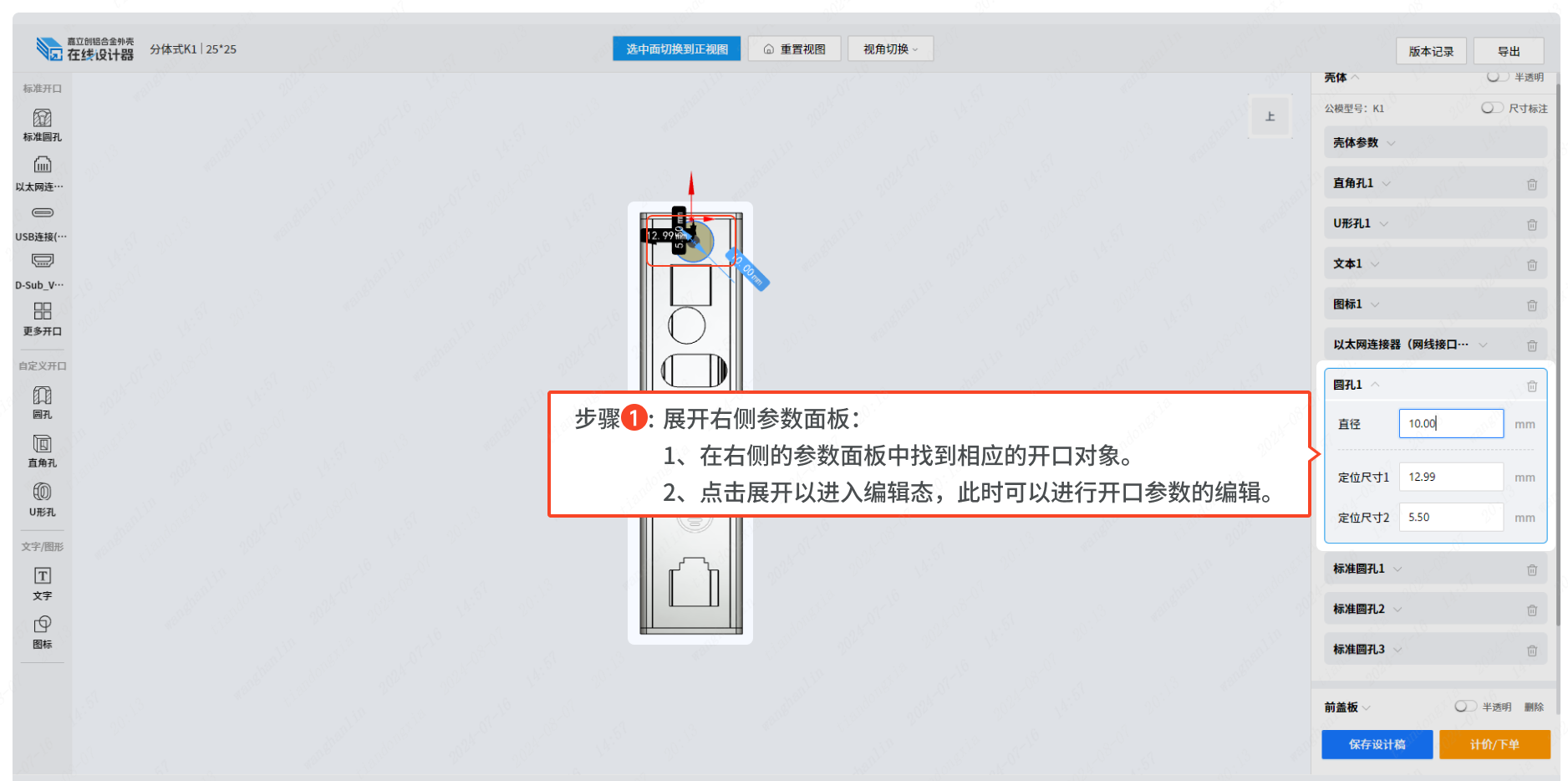Click 选中面切换到正视图 button
The image size is (1568, 781).
[x=677, y=49]
